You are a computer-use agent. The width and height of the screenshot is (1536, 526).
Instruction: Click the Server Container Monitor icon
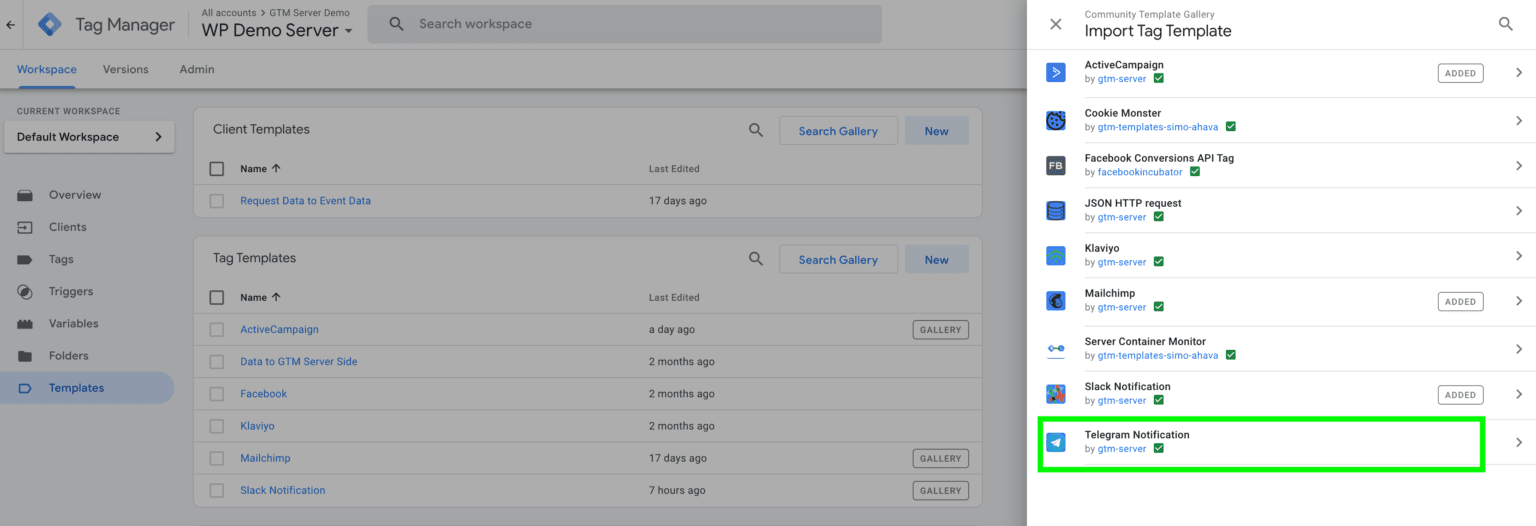click(1056, 348)
